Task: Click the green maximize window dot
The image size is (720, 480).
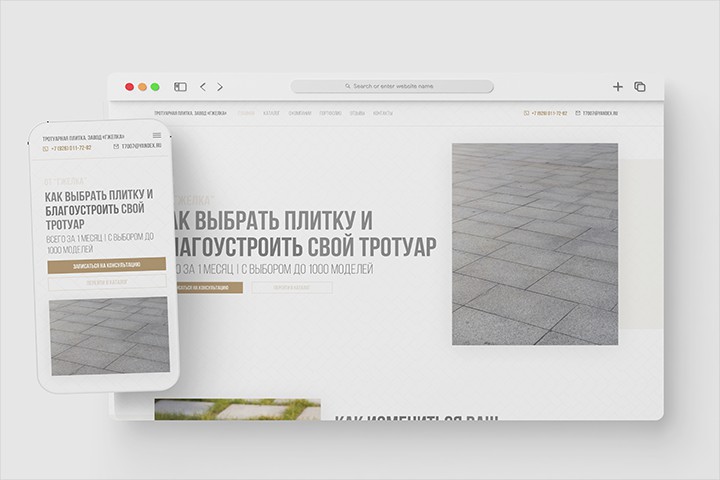Action: pos(155,87)
